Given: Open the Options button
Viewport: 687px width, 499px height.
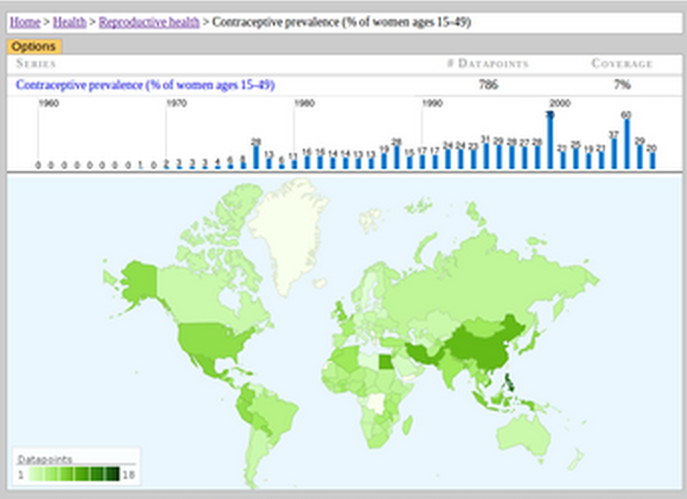Looking at the screenshot, I should click(34, 46).
